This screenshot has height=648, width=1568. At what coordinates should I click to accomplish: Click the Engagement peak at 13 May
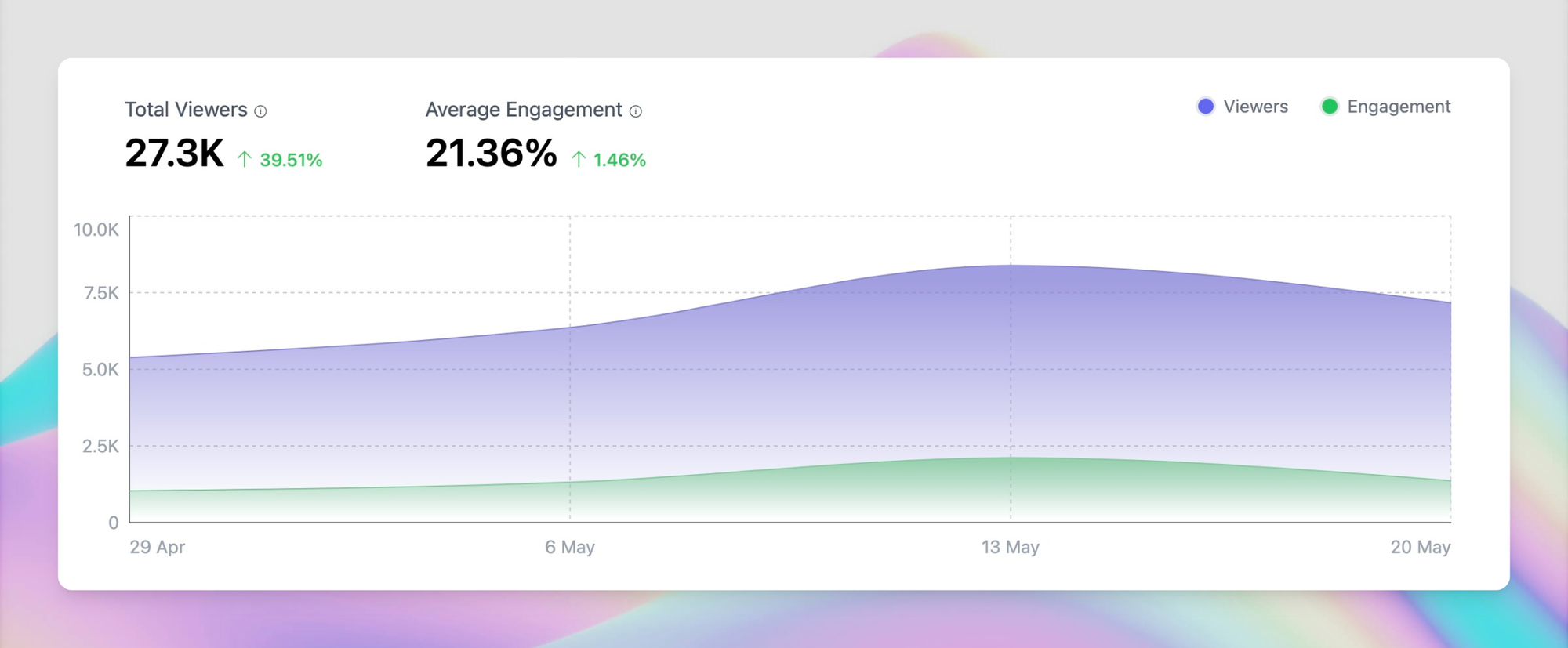coord(1011,458)
